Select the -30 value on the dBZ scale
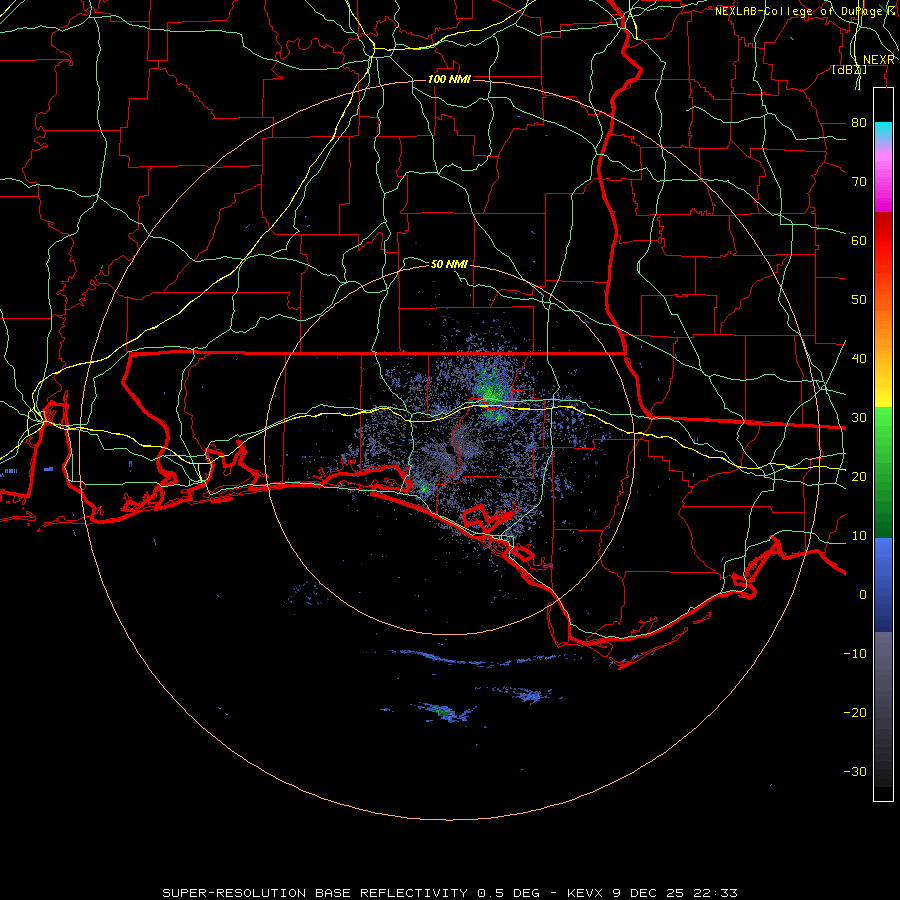The image size is (900, 900). pos(855,772)
